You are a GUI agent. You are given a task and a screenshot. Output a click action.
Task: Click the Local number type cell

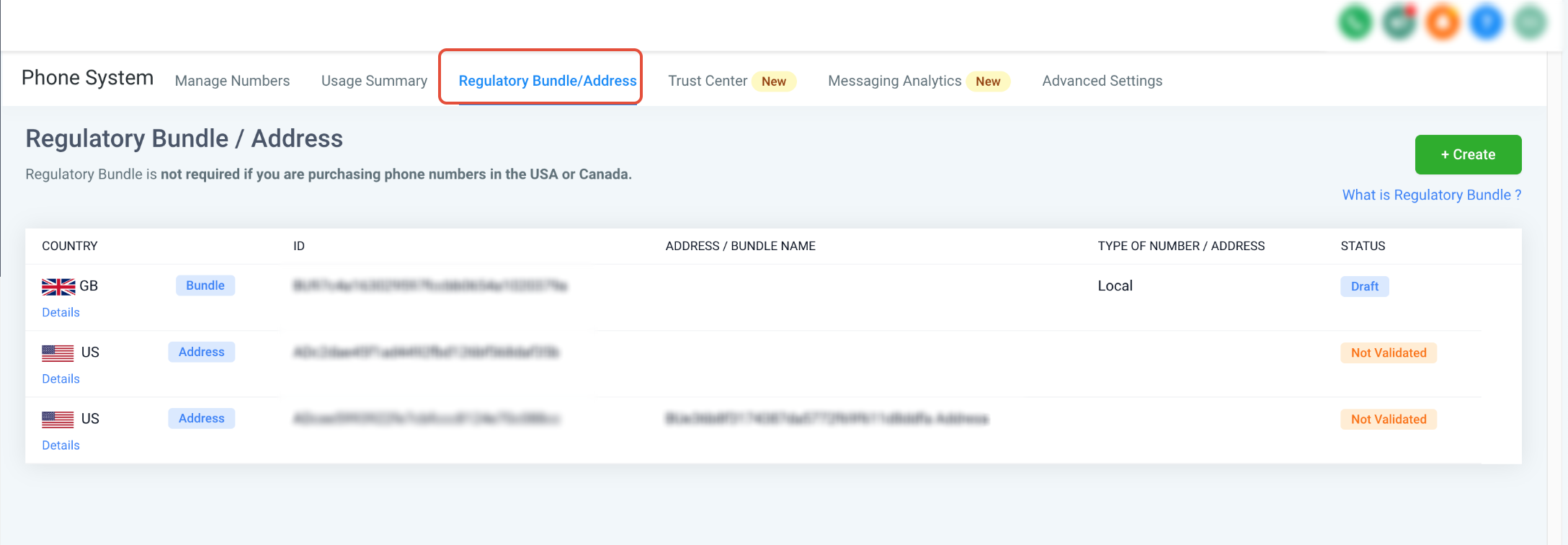[1115, 285]
